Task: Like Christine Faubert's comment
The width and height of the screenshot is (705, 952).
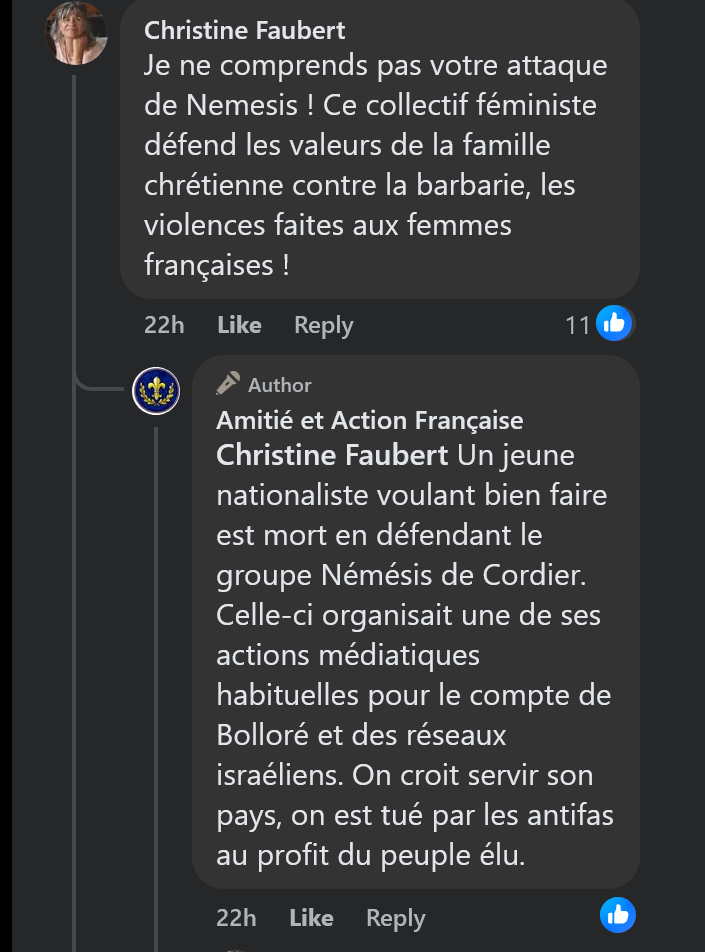Action: (239, 325)
